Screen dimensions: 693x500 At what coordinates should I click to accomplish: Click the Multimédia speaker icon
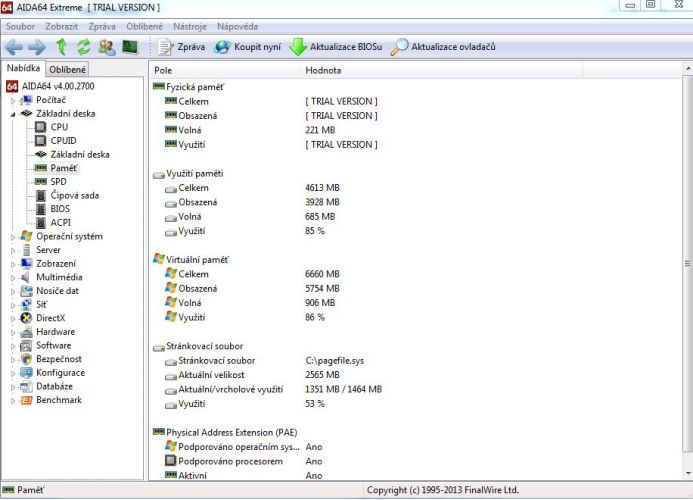[x=27, y=277]
